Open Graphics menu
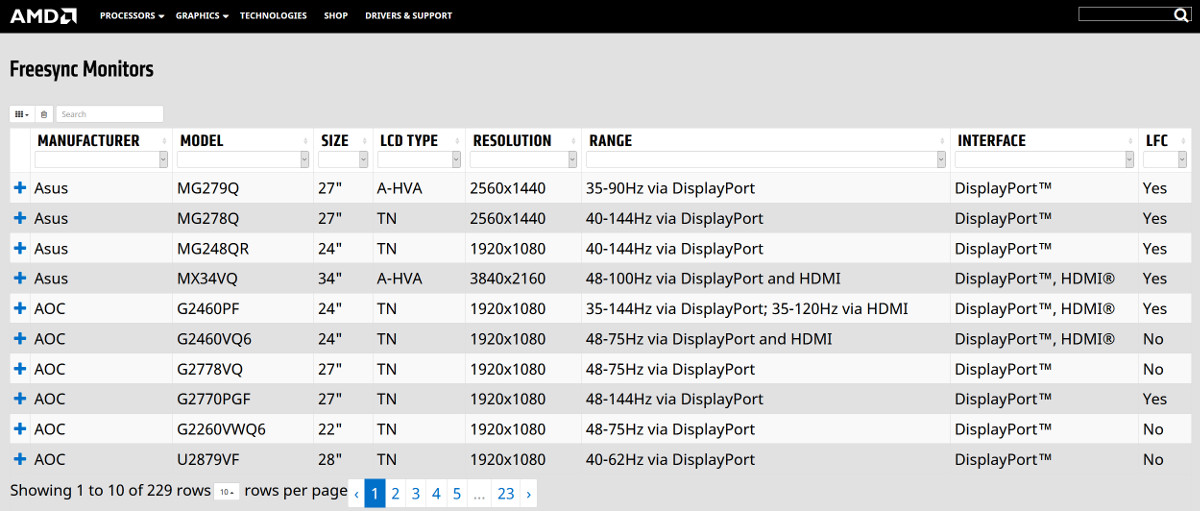Viewport: 1200px width, 511px height. click(202, 15)
